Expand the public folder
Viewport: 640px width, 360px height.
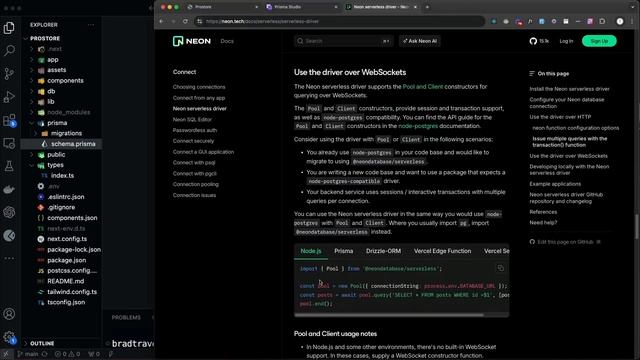pos(56,155)
